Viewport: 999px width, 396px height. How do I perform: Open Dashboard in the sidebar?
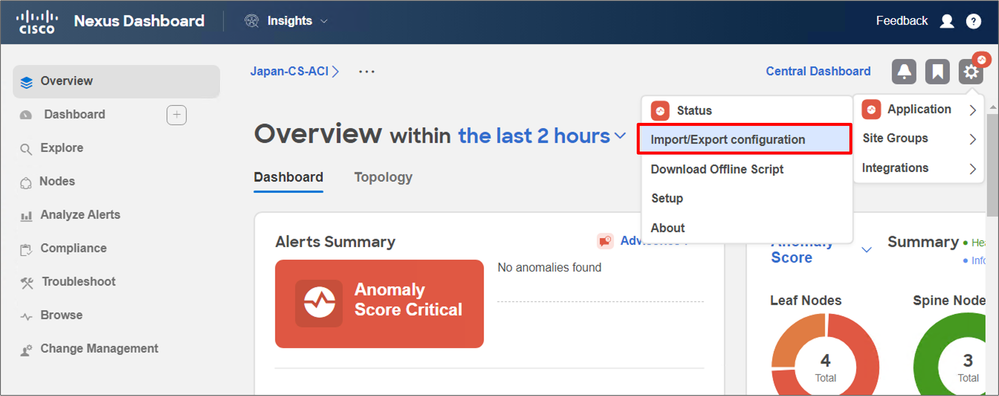[x=75, y=115]
